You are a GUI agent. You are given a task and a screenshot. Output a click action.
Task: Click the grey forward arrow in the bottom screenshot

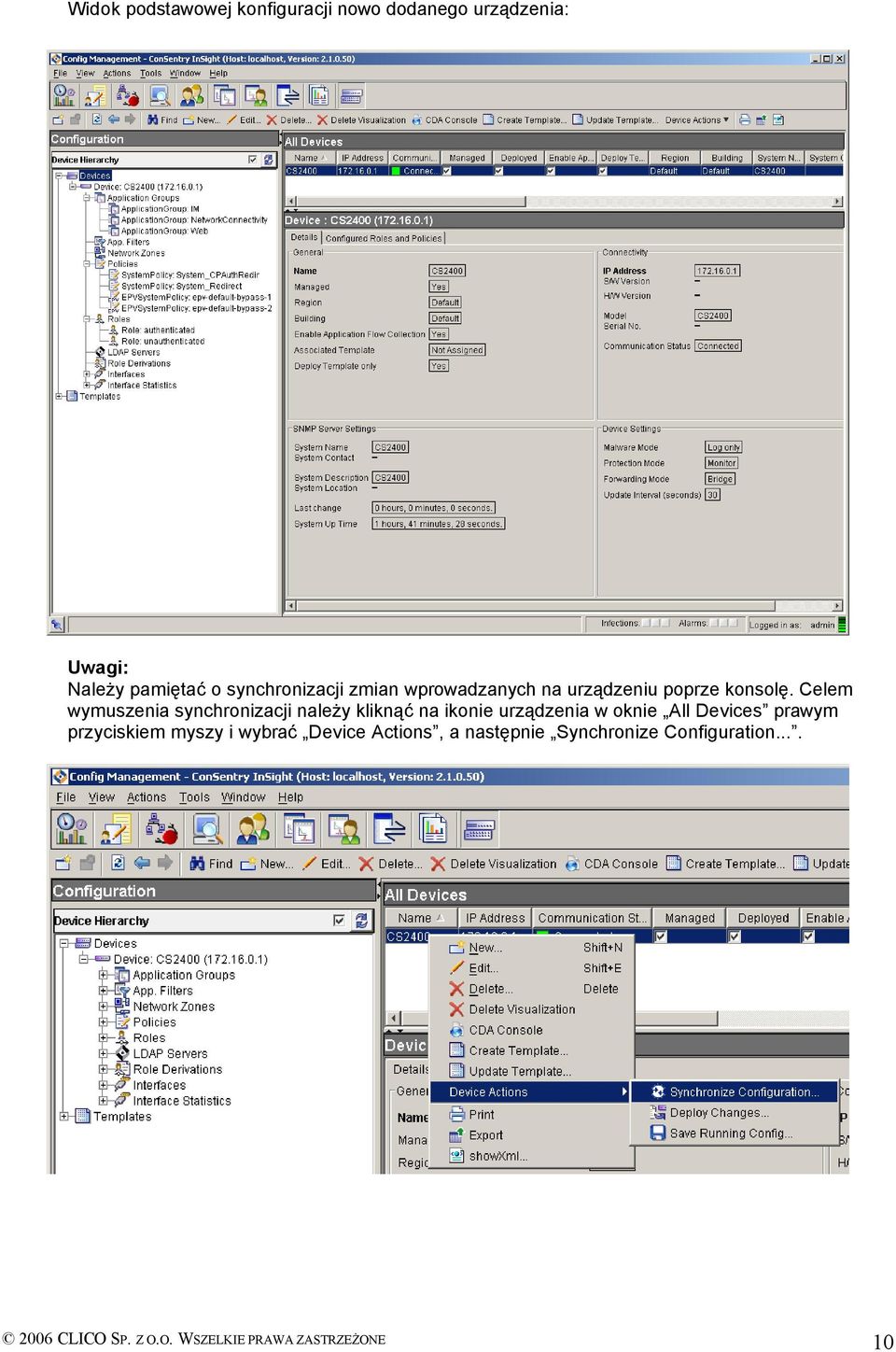click(x=166, y=864)
